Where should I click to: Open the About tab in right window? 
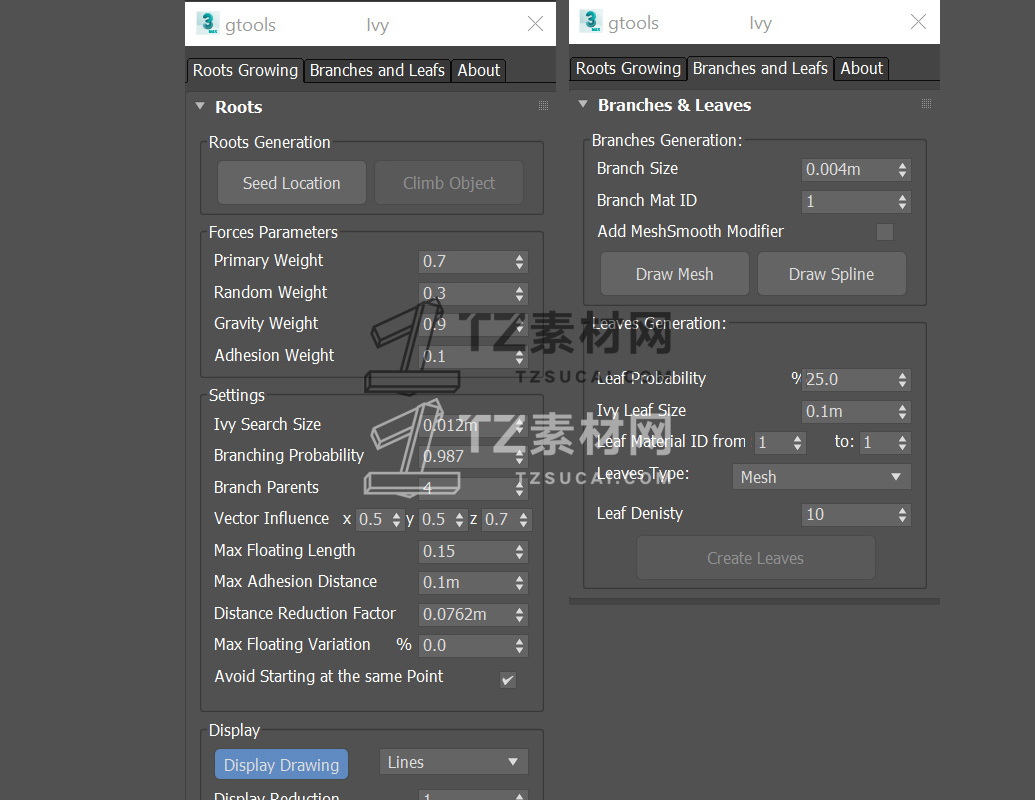[x=861, y=68]
